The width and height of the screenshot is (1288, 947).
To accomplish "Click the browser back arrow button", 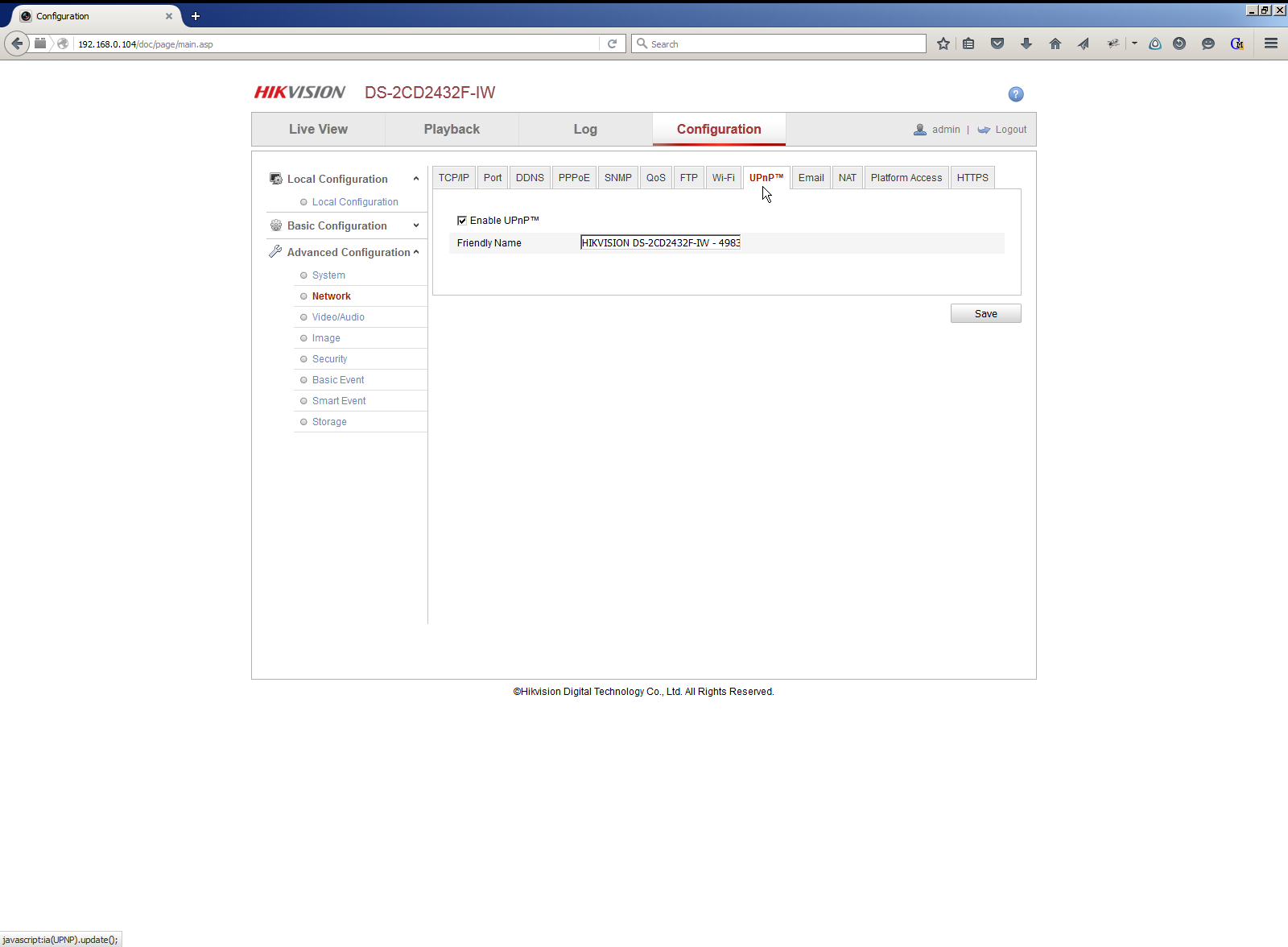I will coord(17,43).
